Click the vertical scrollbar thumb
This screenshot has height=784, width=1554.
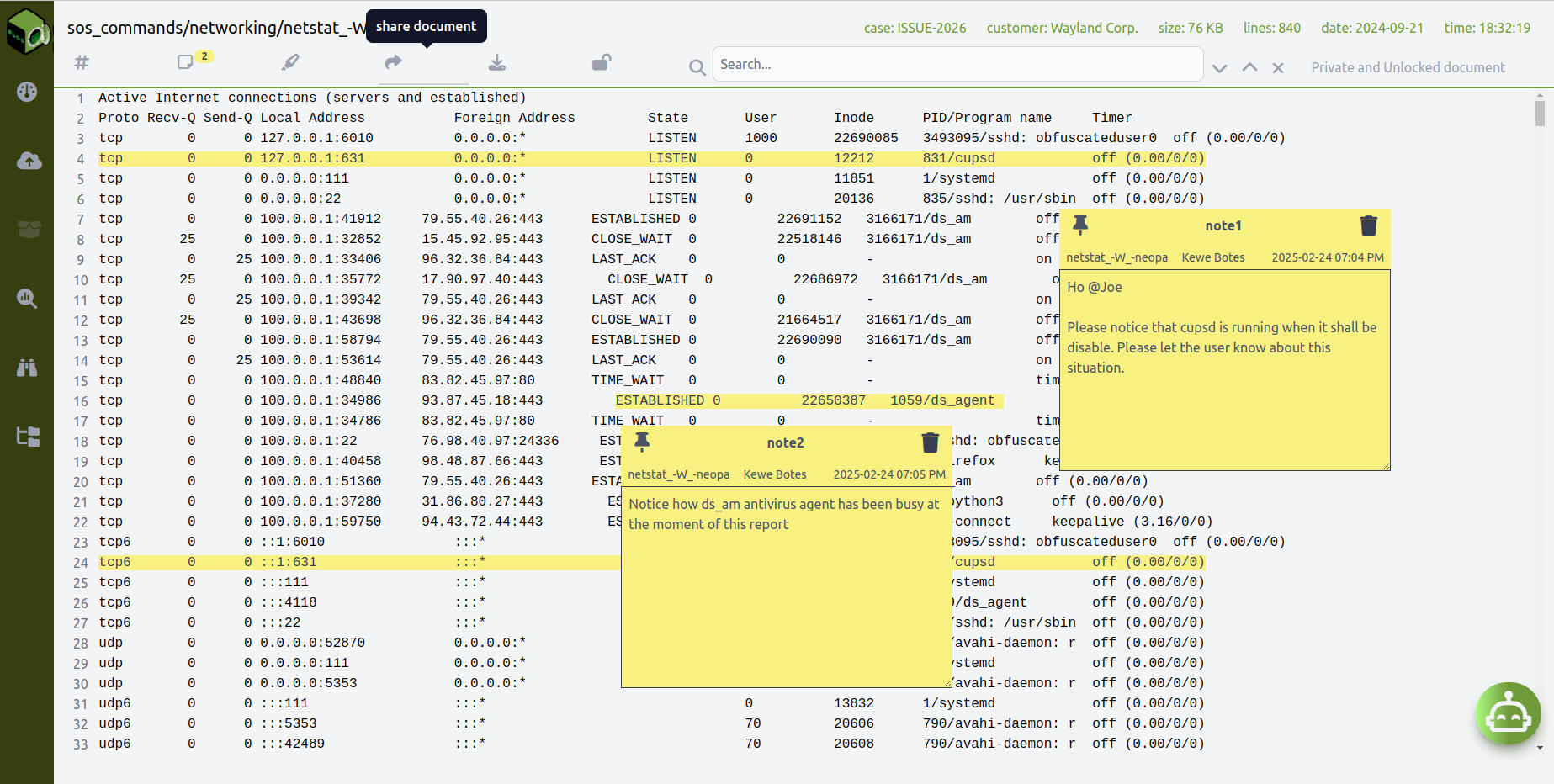pos(1540,114)
